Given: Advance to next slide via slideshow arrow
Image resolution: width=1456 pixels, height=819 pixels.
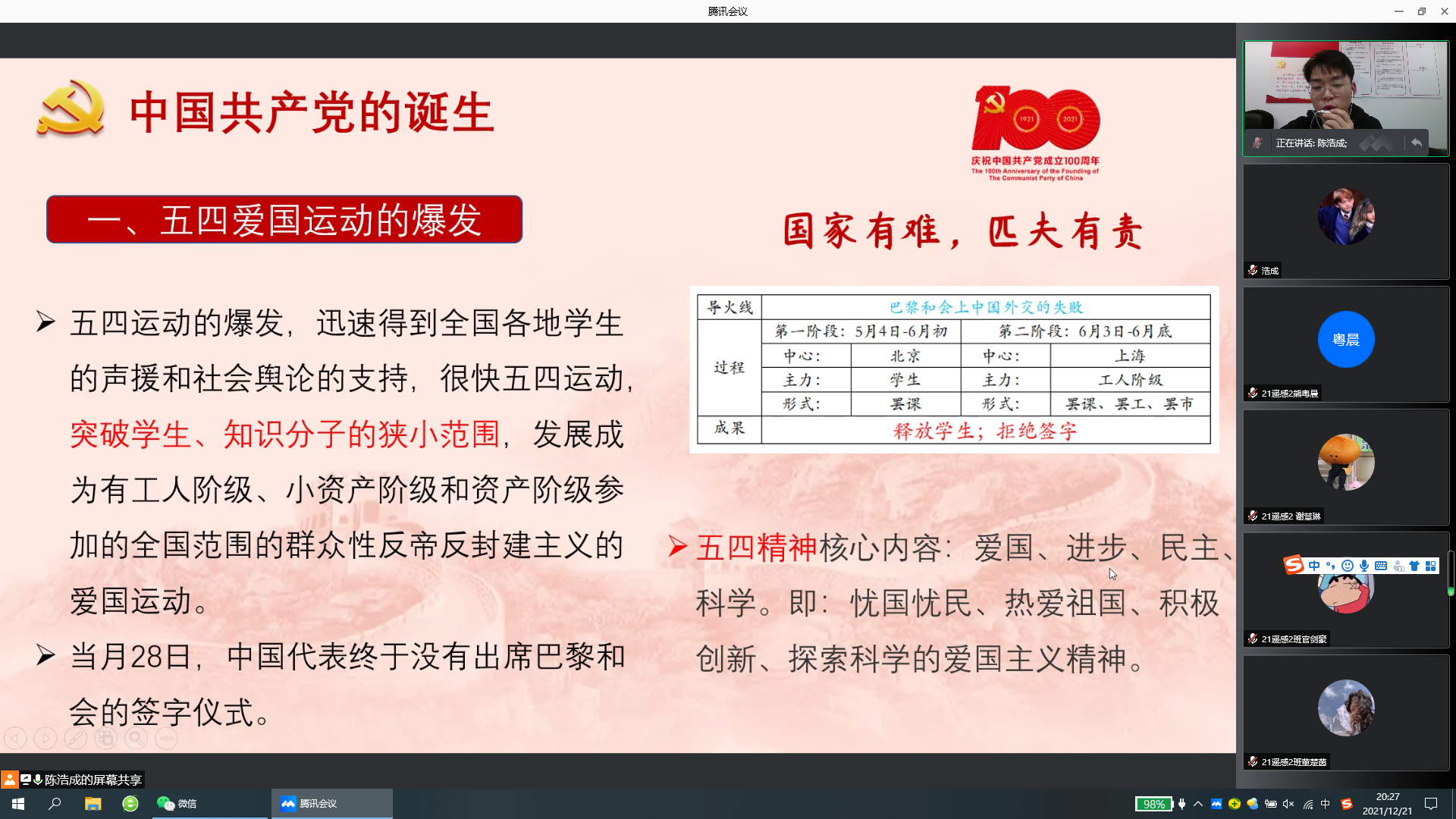Looking at the screenshot, I should [45, 737].
